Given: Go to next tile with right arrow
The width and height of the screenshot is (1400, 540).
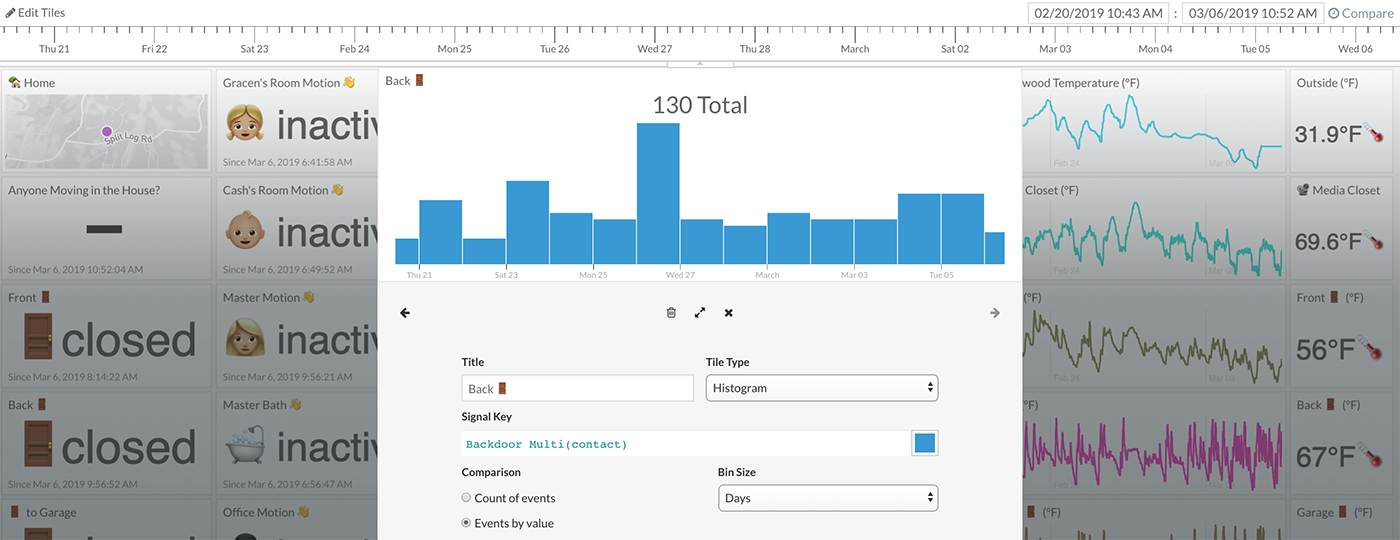Looking at the screenshot, I should [995, 313].
